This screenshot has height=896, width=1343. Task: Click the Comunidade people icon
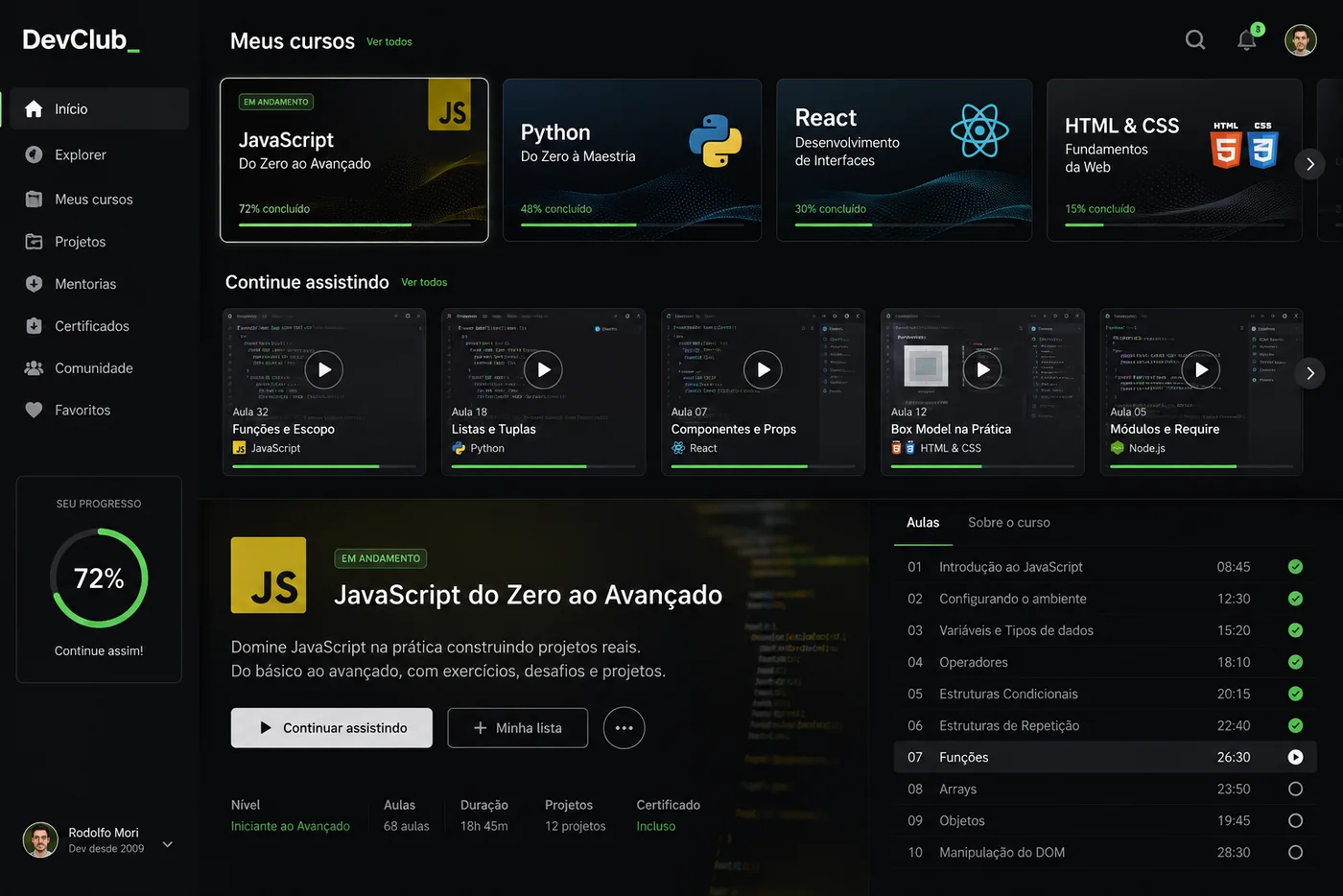pyautogui.click(x=34, y=367)
